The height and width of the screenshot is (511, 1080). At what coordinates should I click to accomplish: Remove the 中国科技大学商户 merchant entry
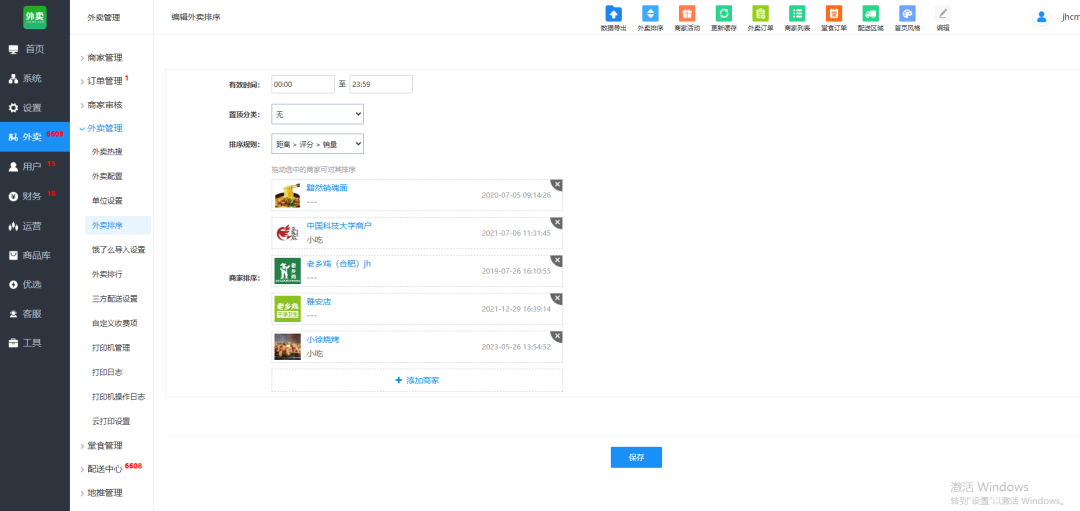[557, 222]
